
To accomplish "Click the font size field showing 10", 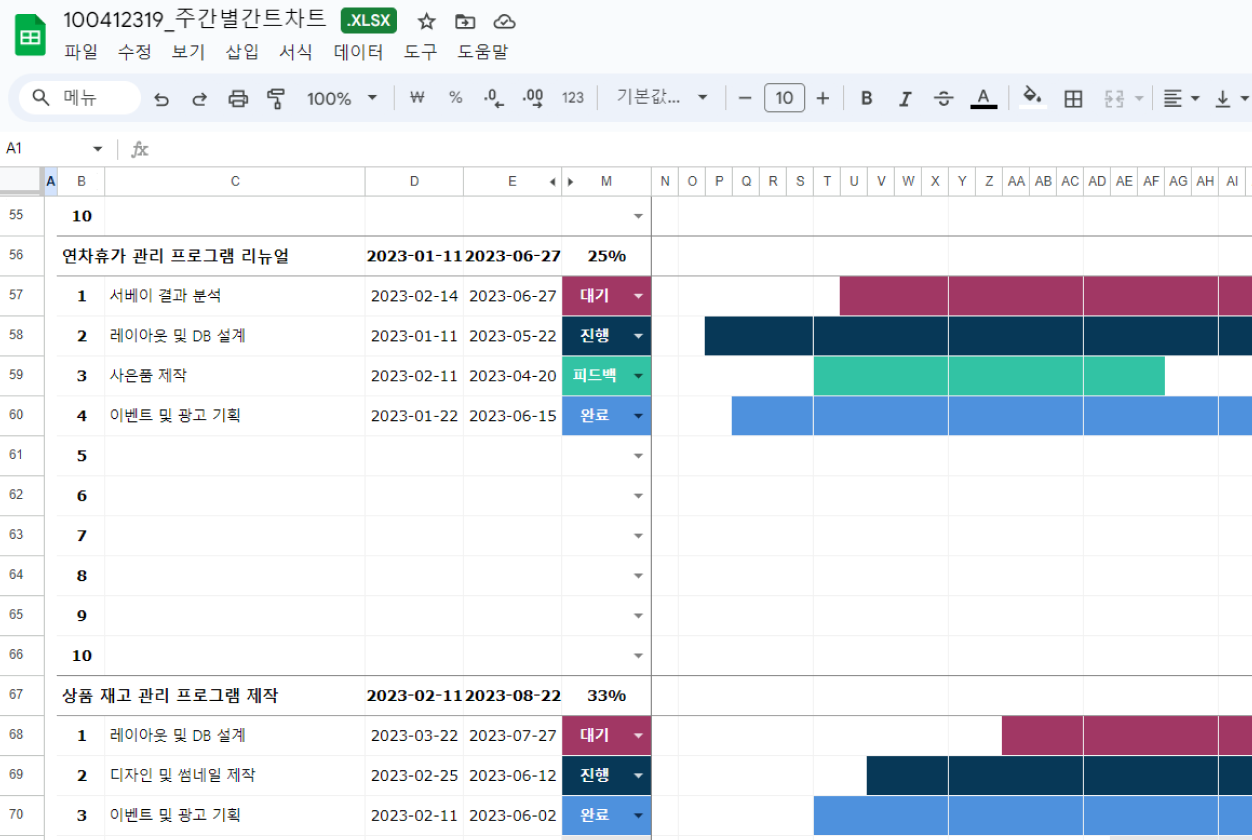I will (784, 98).
